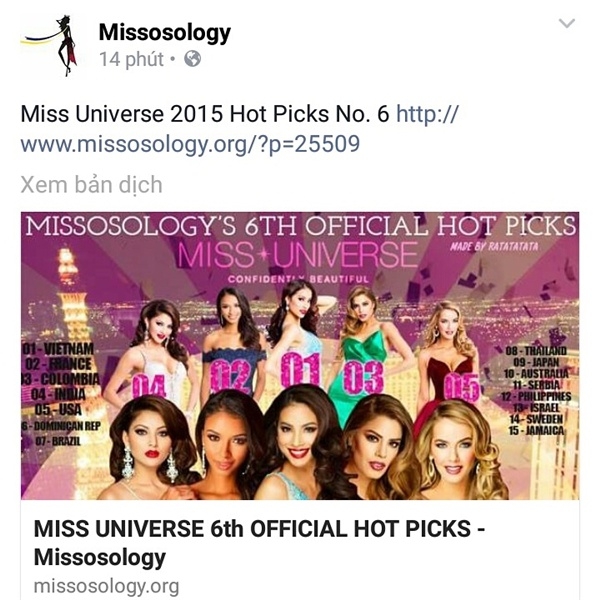This screenshot has width=600, height=600.
Task: Open the Missosology page profile picture
Action: [49, 46]
